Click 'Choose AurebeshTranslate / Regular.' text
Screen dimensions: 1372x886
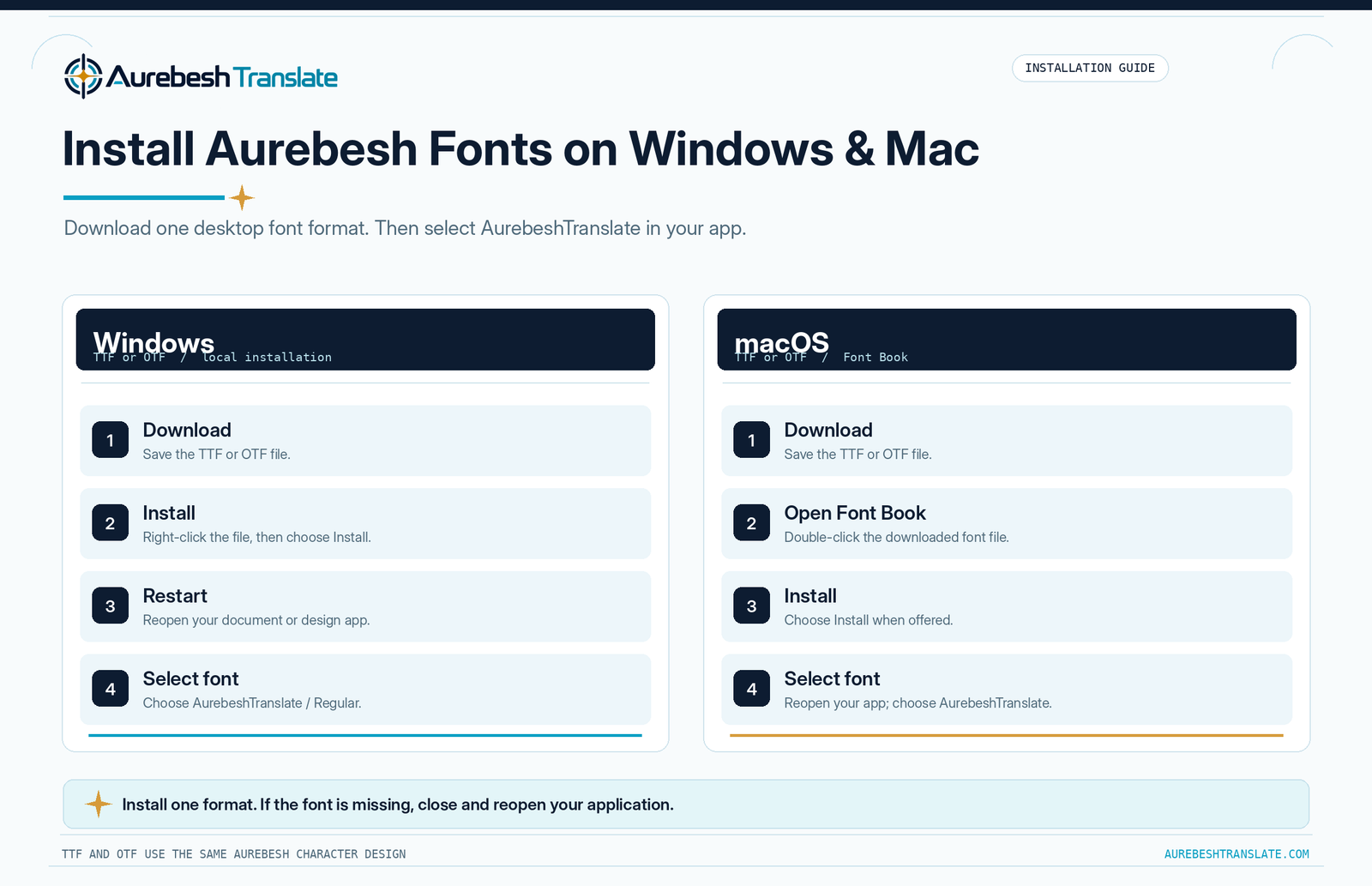pos(252,703)
